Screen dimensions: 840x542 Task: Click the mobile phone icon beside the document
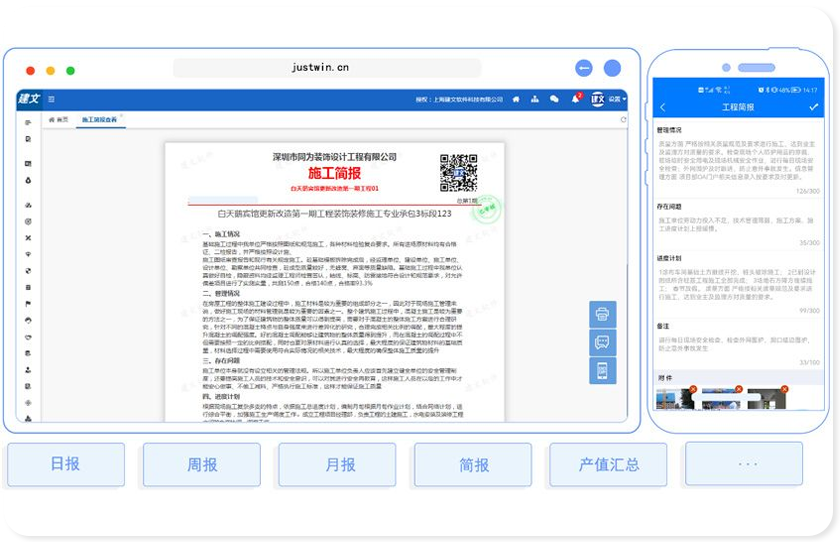pos(603,370)
